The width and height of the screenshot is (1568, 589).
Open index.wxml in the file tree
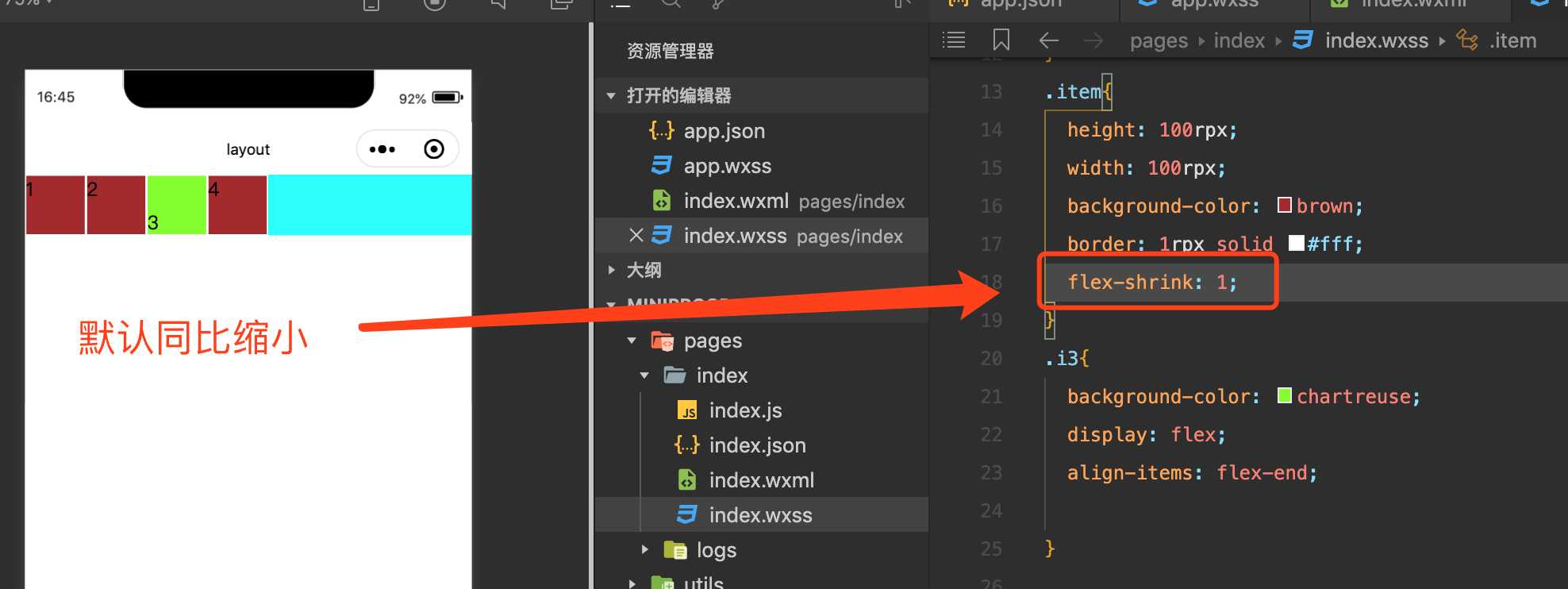(x=761, y=479)
